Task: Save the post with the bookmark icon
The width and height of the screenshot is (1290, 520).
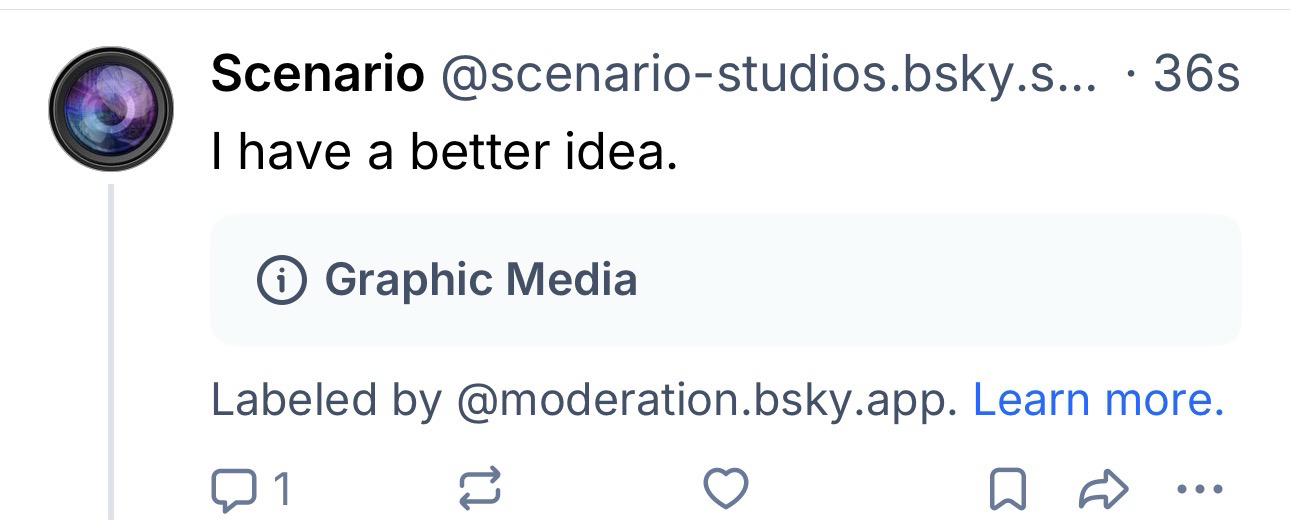Action: 1007,489
